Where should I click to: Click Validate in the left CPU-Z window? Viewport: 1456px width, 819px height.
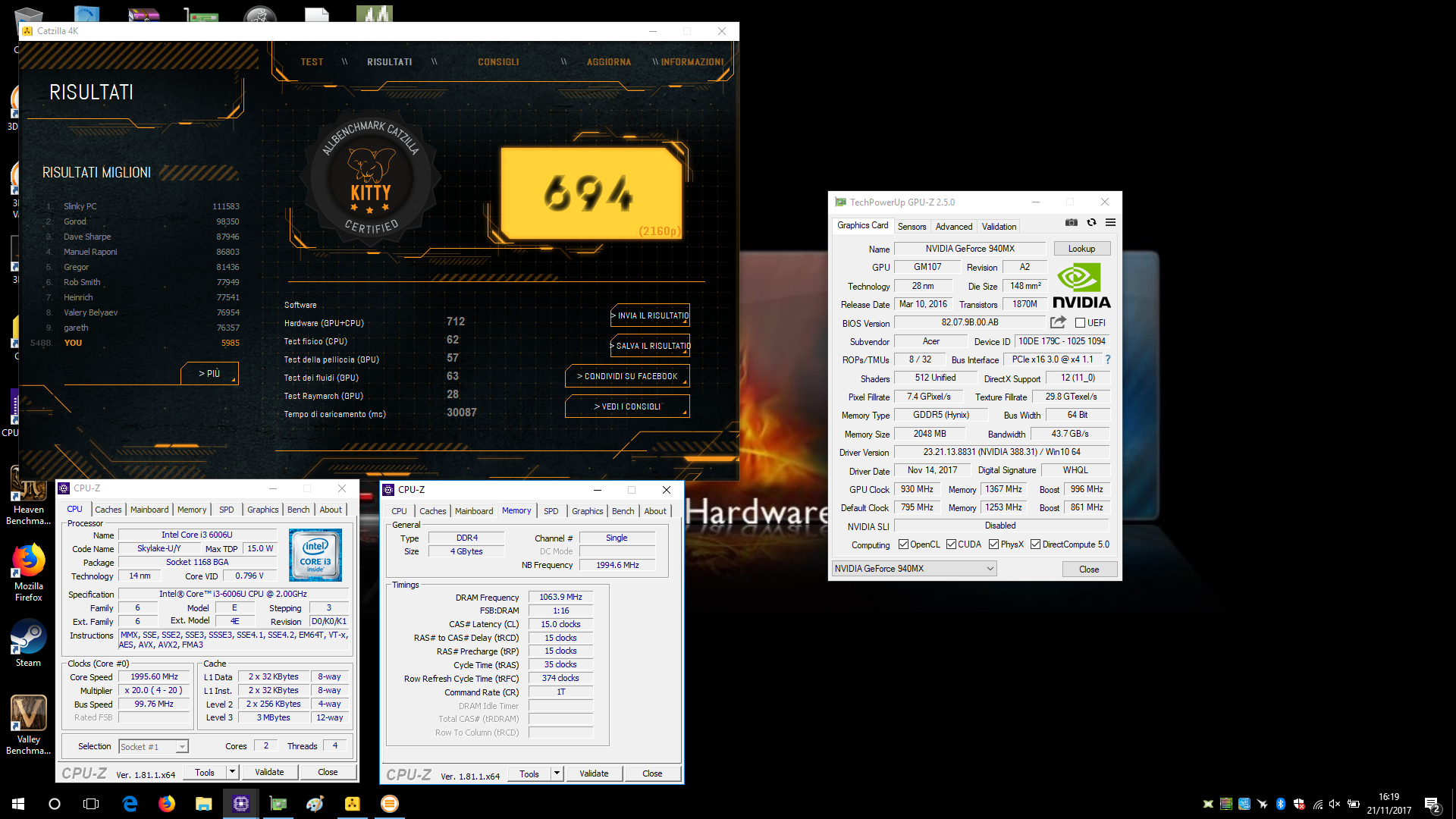tap(269, 772)
